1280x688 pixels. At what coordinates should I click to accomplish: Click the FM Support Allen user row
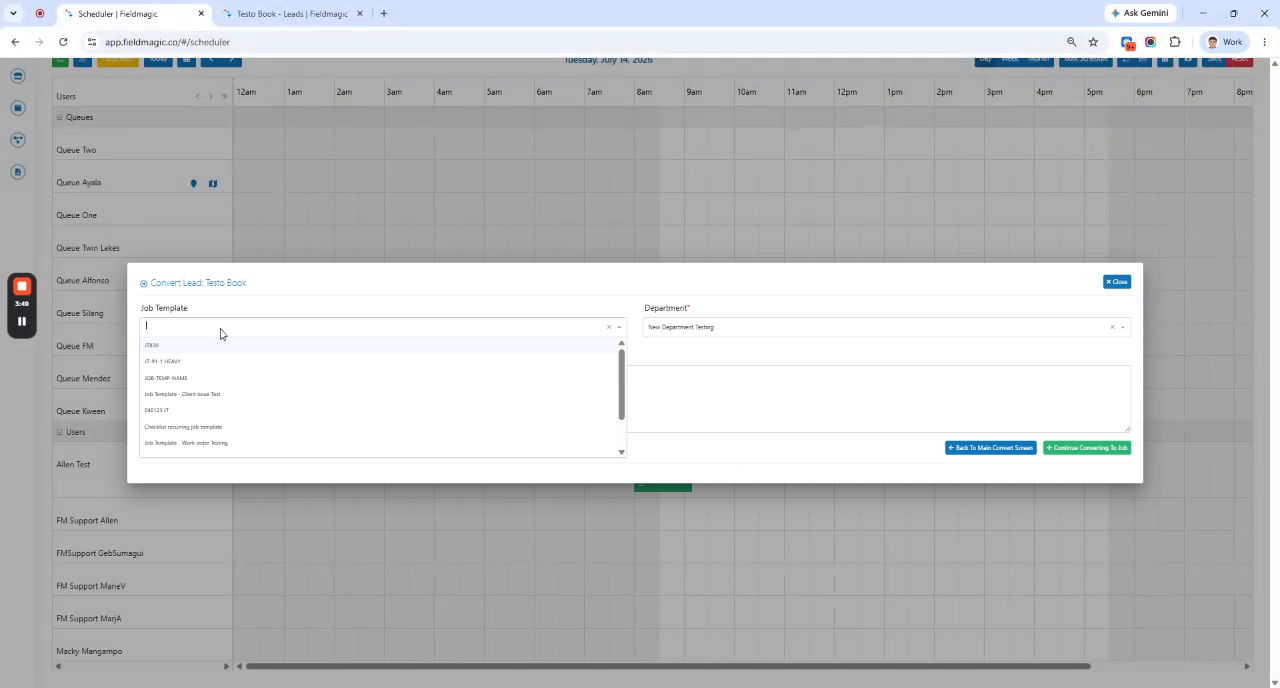[142, 520]
